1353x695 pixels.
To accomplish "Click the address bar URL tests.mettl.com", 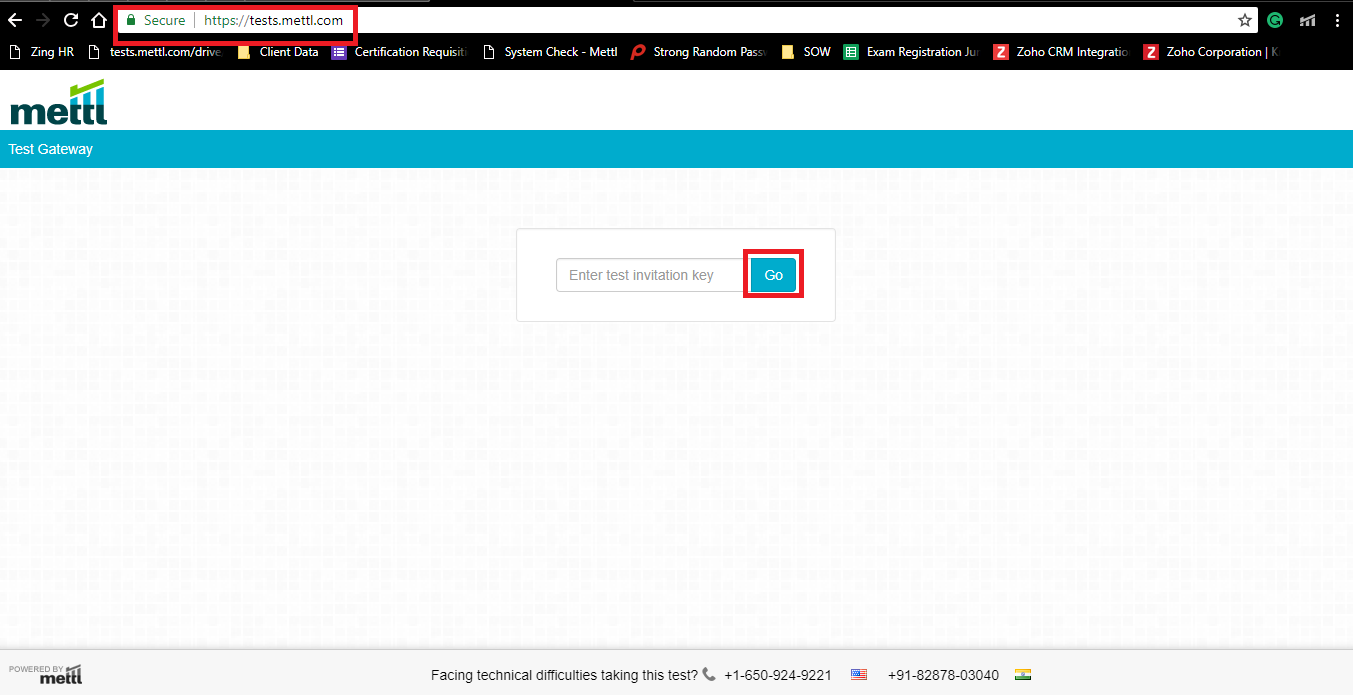I will pos(273,20).
